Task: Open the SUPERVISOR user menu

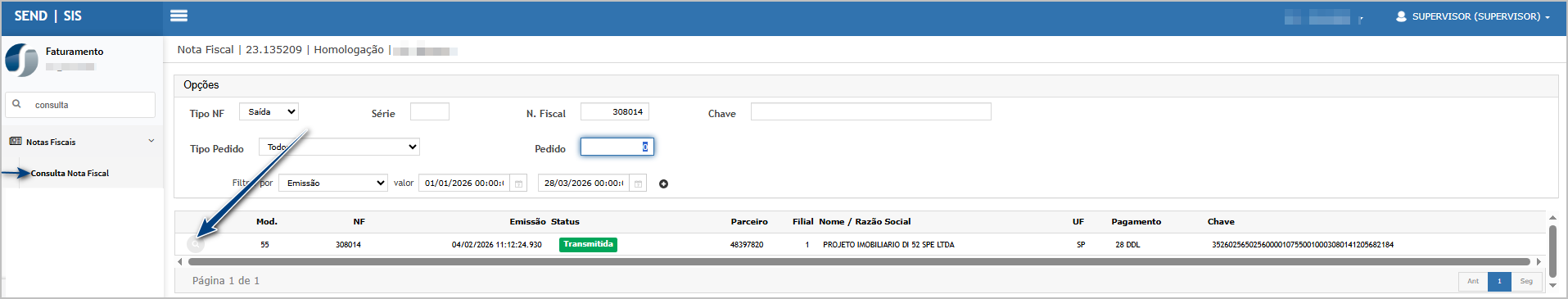Action: [1474, 16]
